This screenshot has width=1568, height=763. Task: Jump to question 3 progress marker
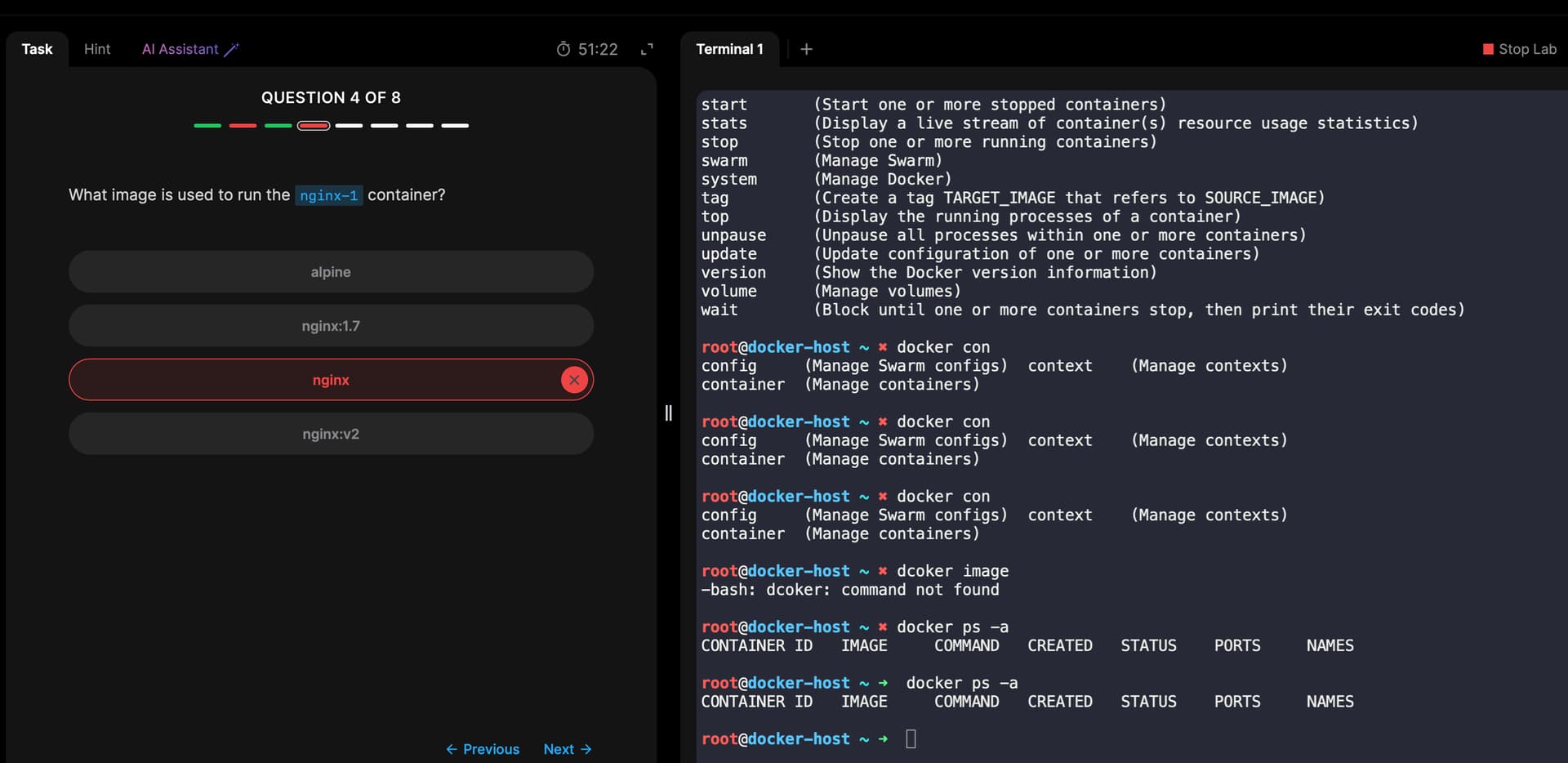tap(278, 126)
